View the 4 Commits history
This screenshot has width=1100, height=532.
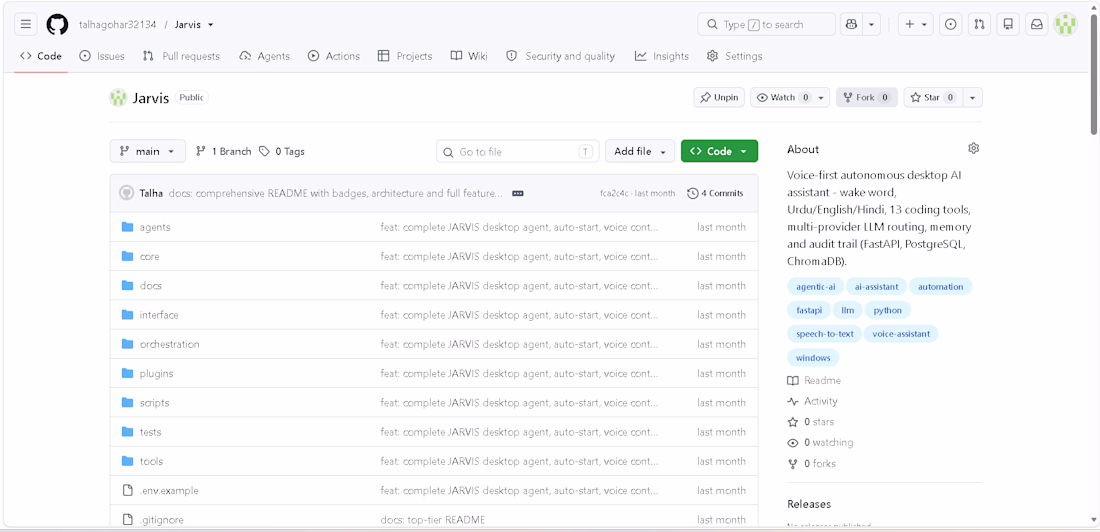tap(716, 193)
